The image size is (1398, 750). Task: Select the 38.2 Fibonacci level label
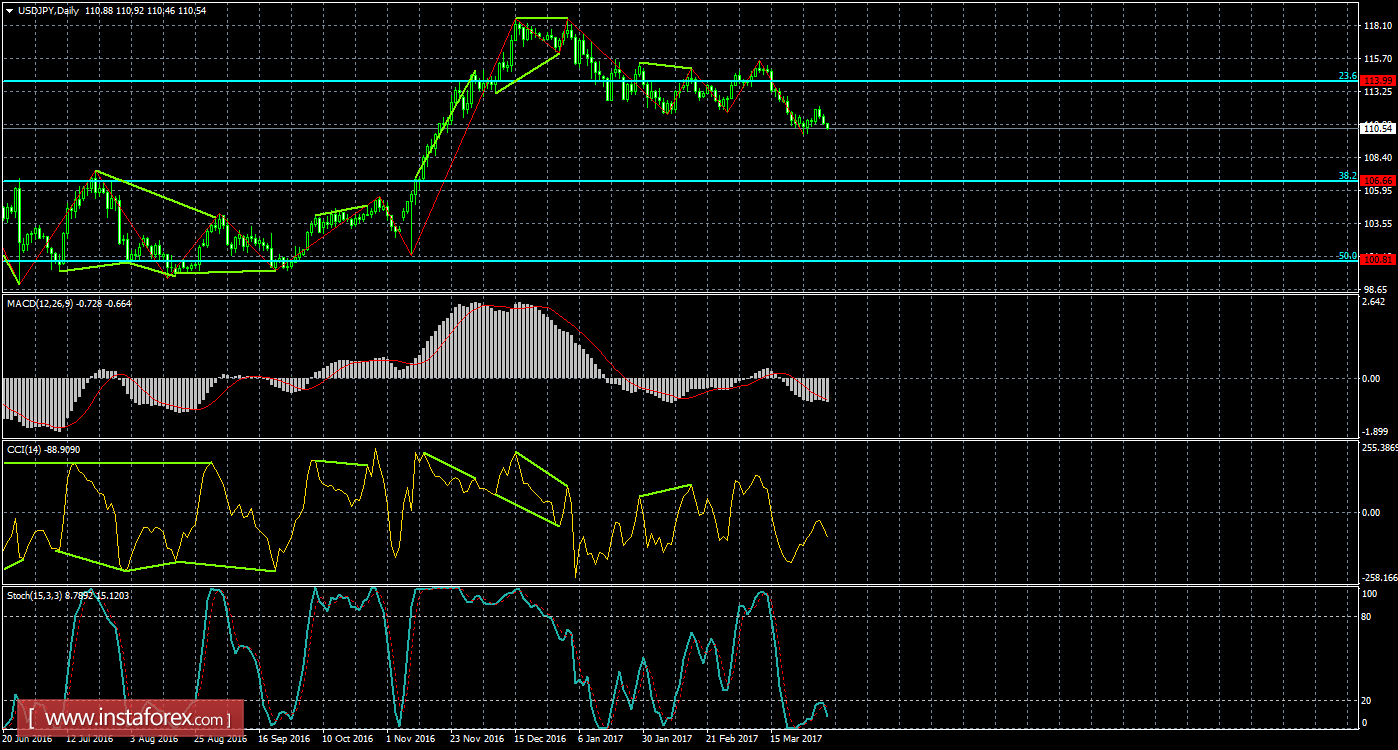1347,176
